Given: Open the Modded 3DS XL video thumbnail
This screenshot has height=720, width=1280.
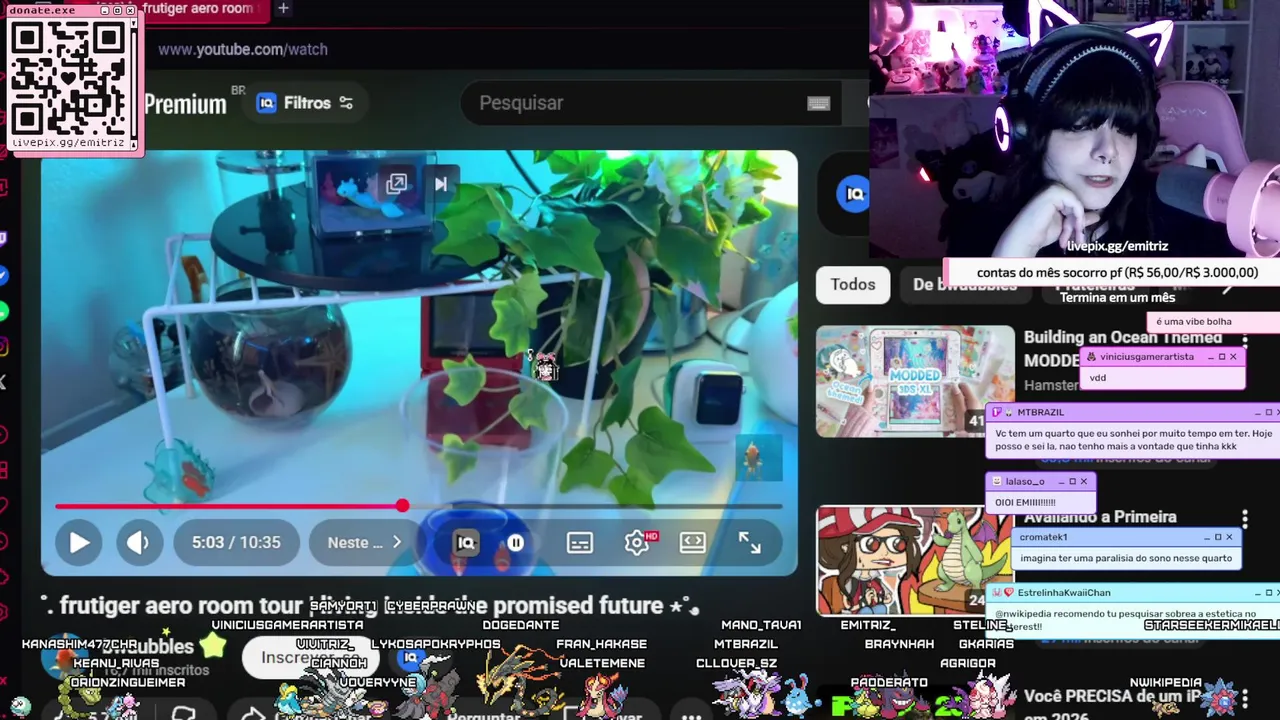Looking at the screenshot, I should tap(915, 381).
